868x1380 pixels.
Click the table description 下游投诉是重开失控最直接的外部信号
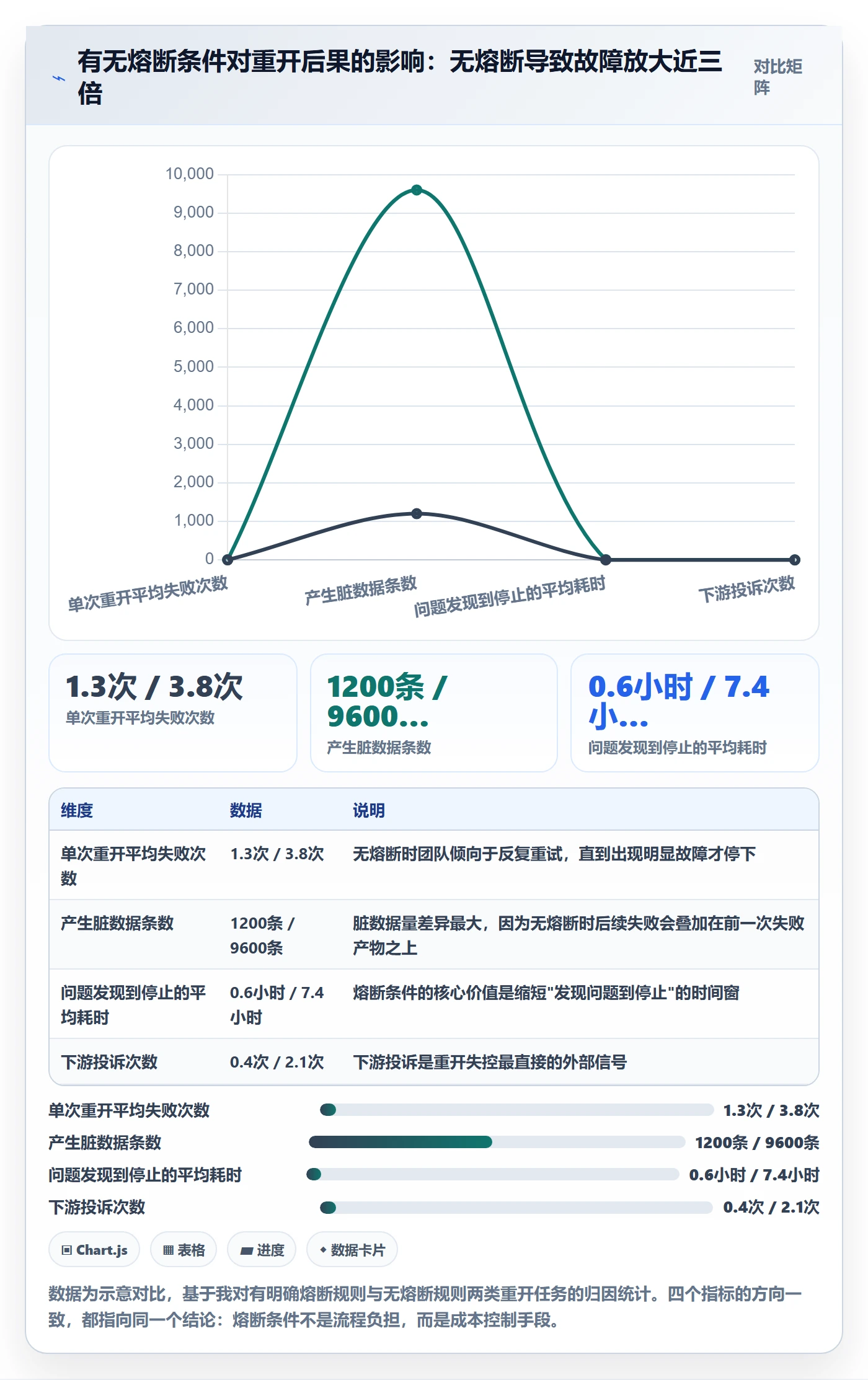490,1062
